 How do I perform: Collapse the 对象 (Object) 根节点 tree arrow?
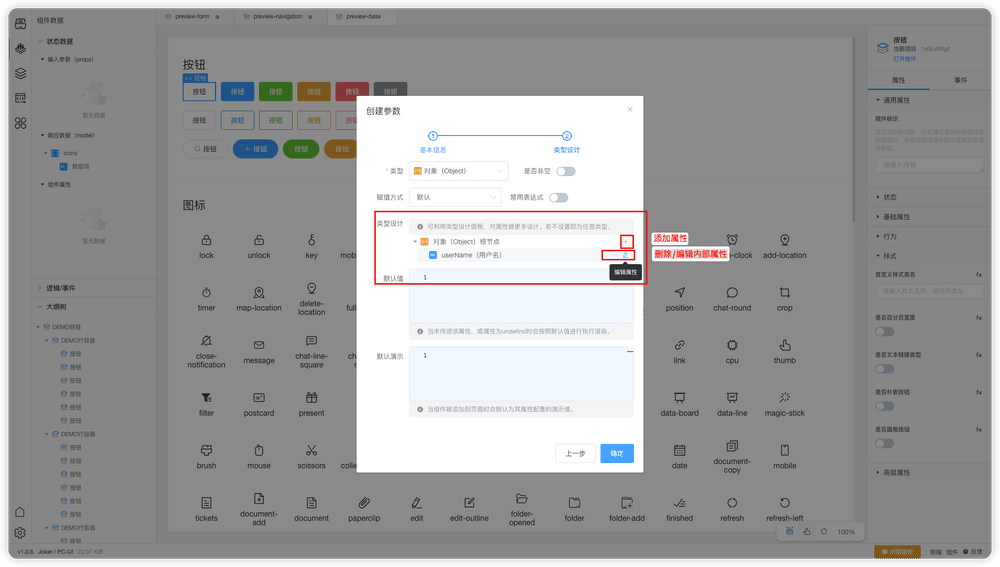pos(415,242)
